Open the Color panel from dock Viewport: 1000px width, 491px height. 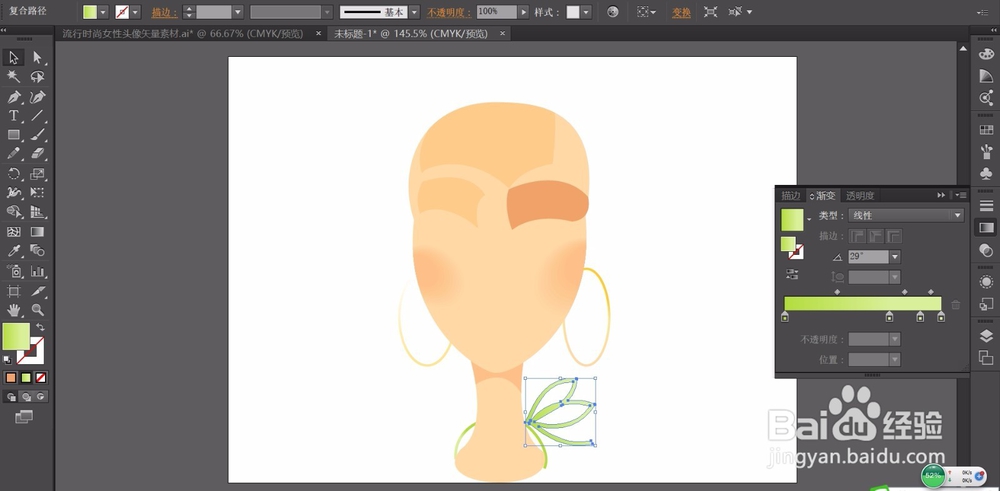[x=986, y=55]
